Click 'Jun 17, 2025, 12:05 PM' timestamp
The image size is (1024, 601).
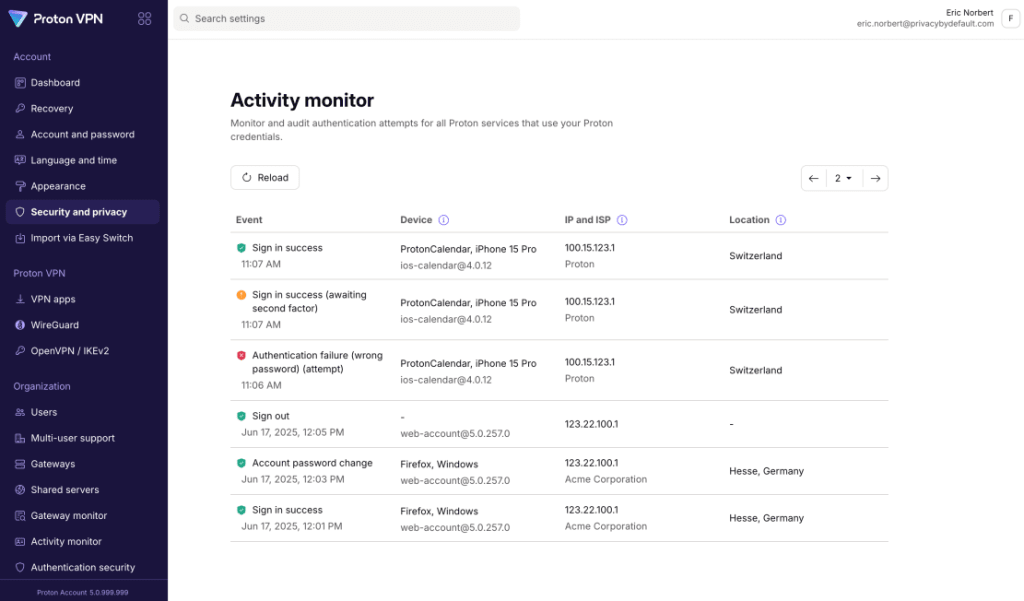[x=293, y=432]
